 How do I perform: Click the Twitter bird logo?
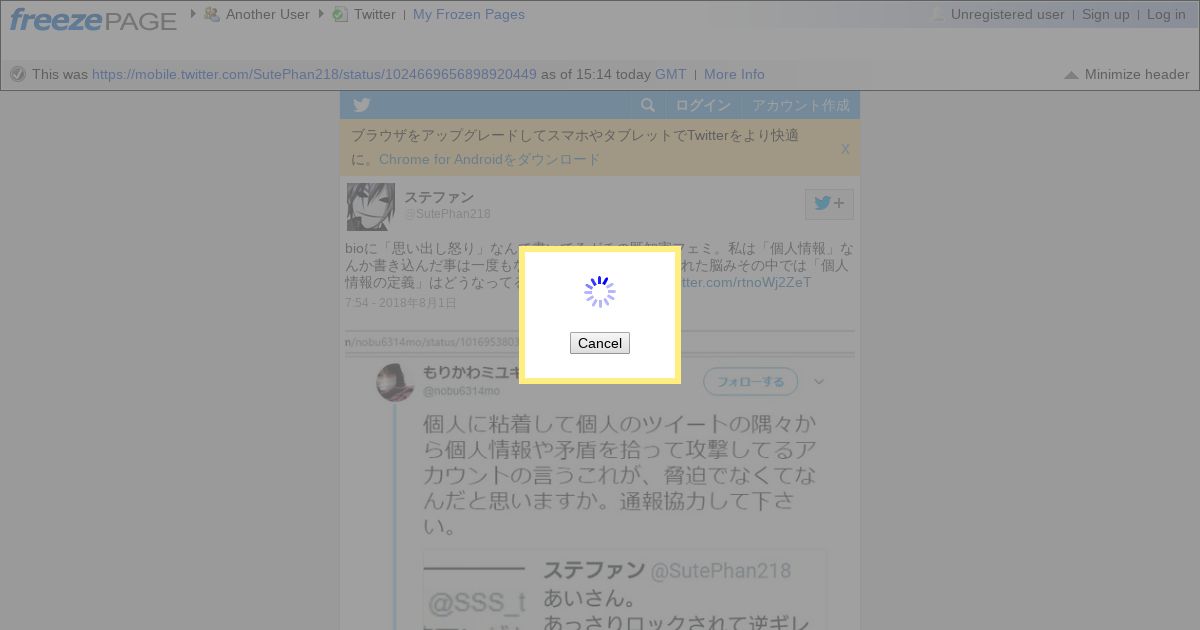(361, 105)
